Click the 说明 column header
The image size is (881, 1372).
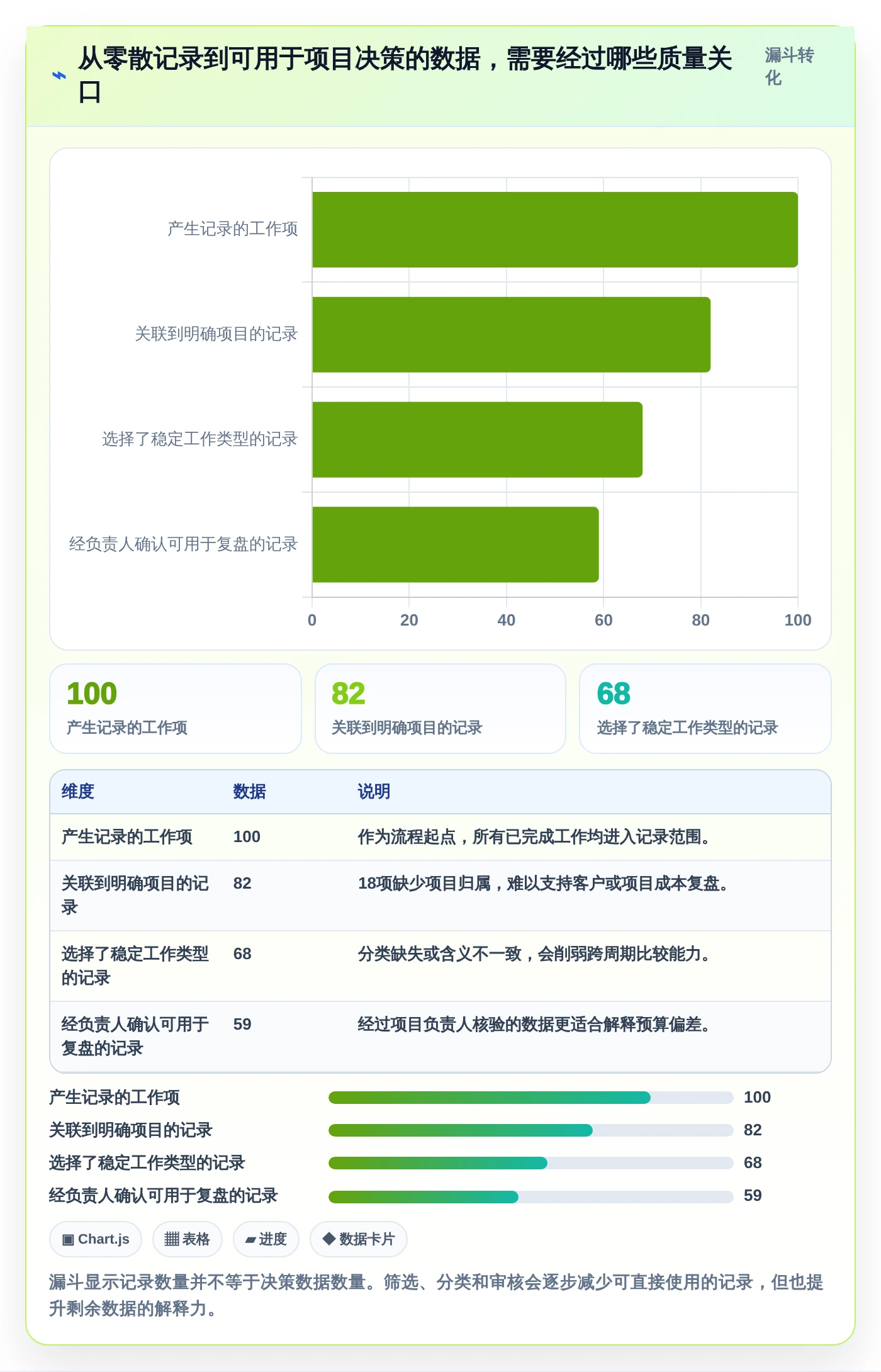pos(374,791)
